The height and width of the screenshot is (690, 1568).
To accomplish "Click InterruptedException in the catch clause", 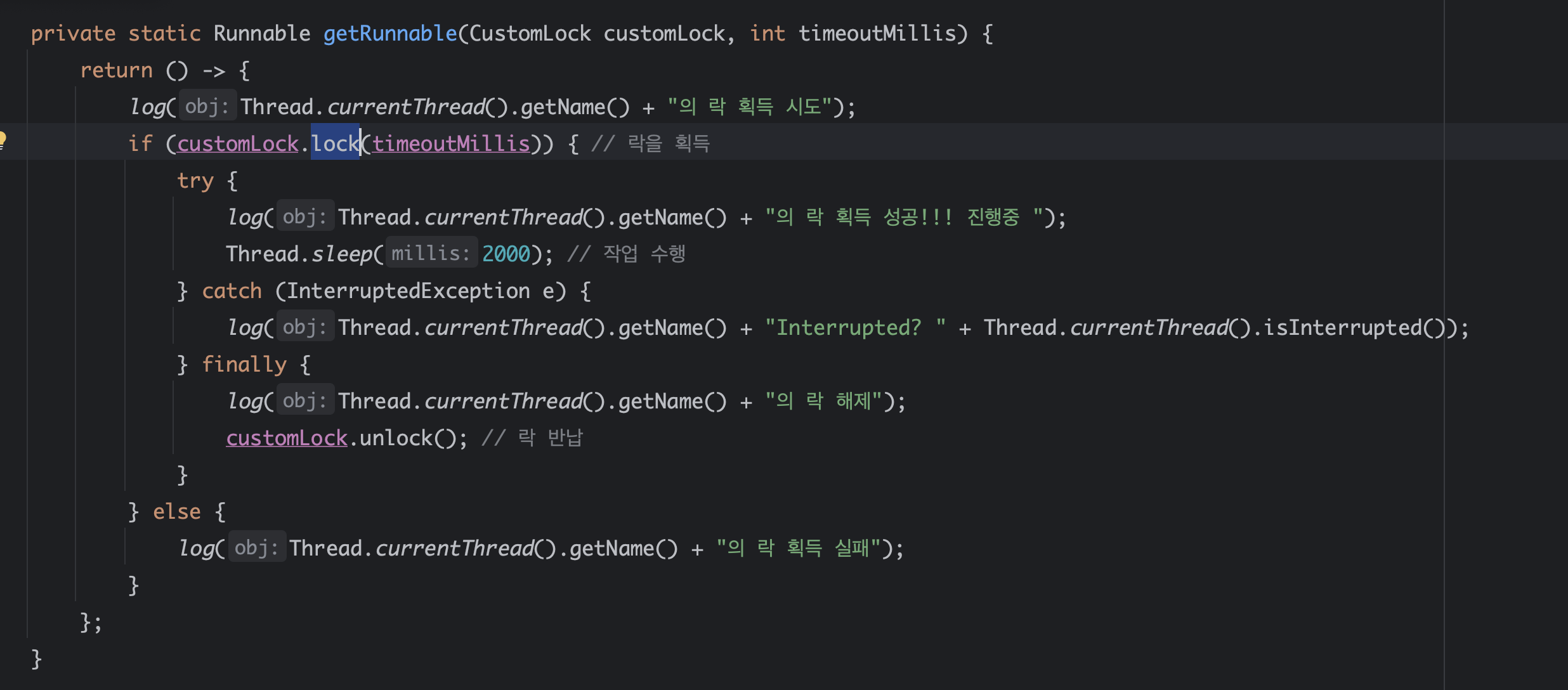I will point(408,291).
